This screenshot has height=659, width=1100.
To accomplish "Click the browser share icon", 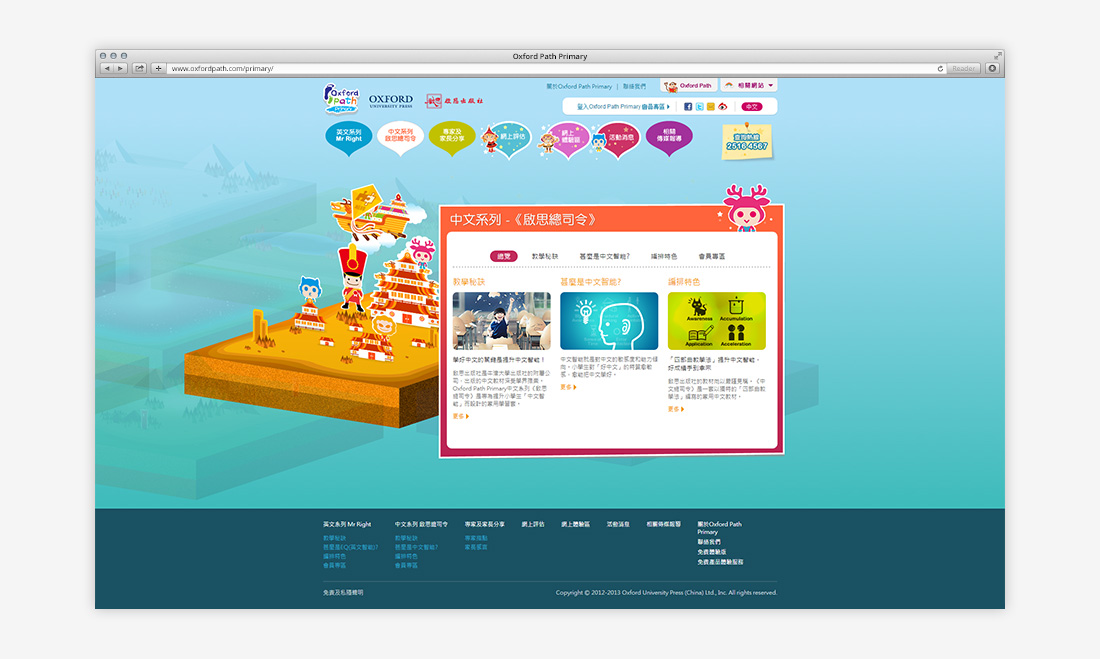I will pos(140,68).
